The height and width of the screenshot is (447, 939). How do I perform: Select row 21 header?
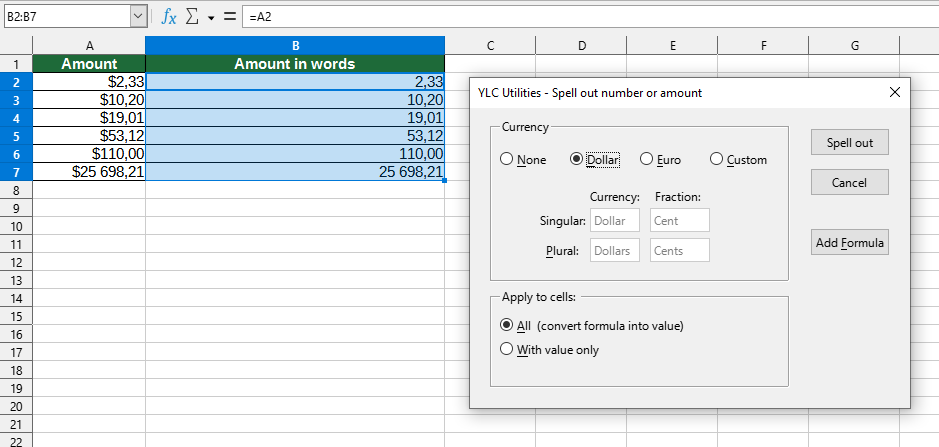click(16, 424)
